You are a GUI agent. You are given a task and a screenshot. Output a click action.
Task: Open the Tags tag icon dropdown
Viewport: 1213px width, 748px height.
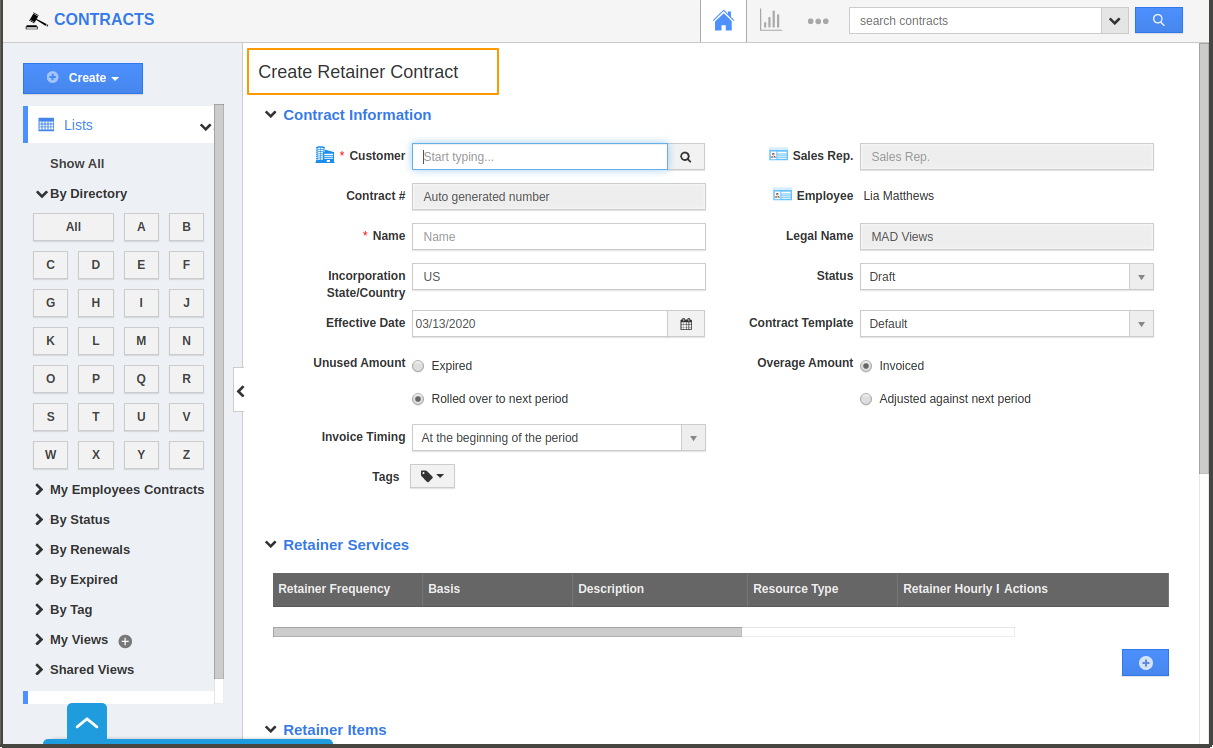click(432, 477)
